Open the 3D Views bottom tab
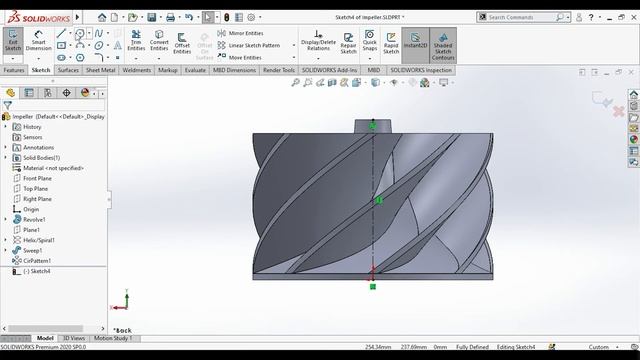640x360 pixels. point(74,338)
